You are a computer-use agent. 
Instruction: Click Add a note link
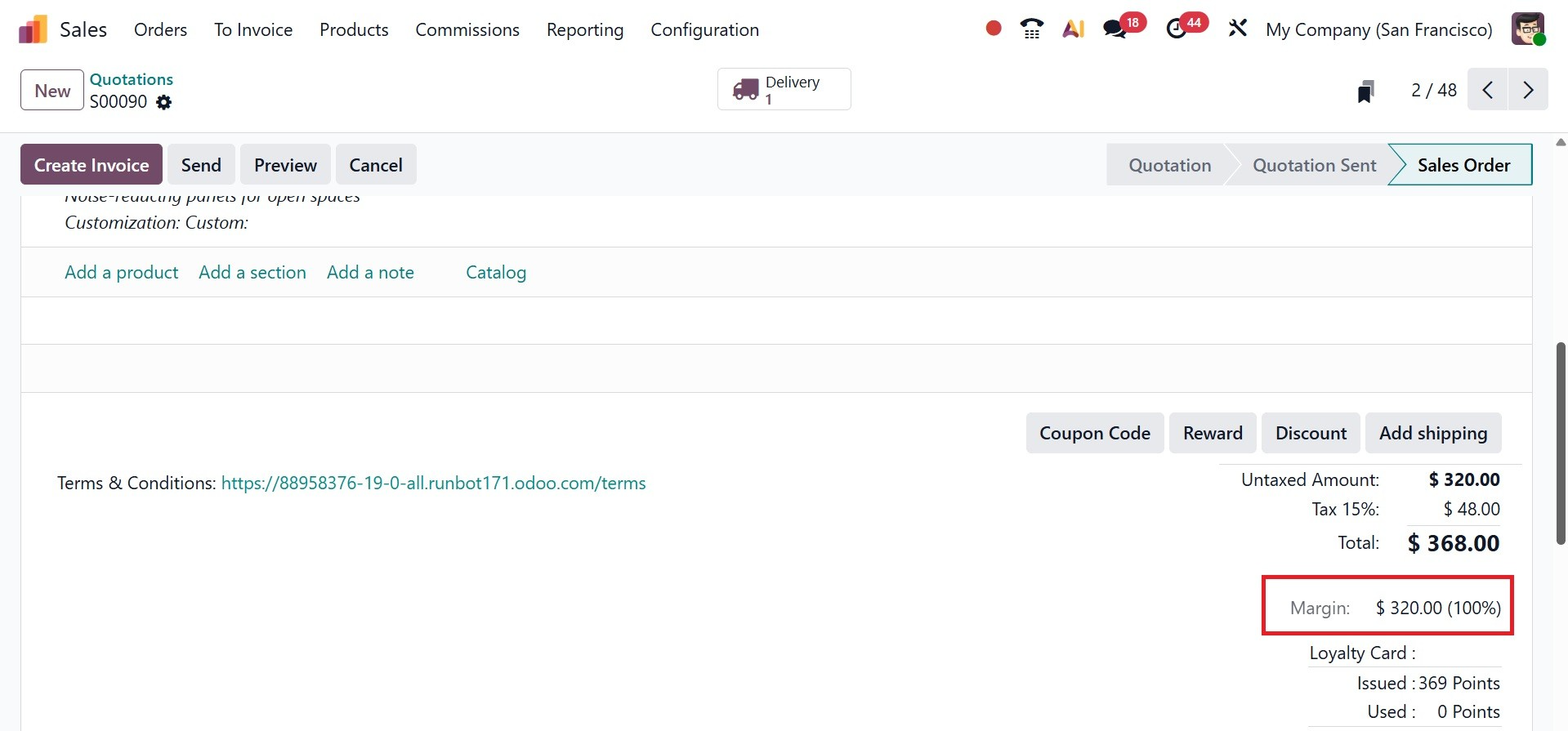point(370,272)
